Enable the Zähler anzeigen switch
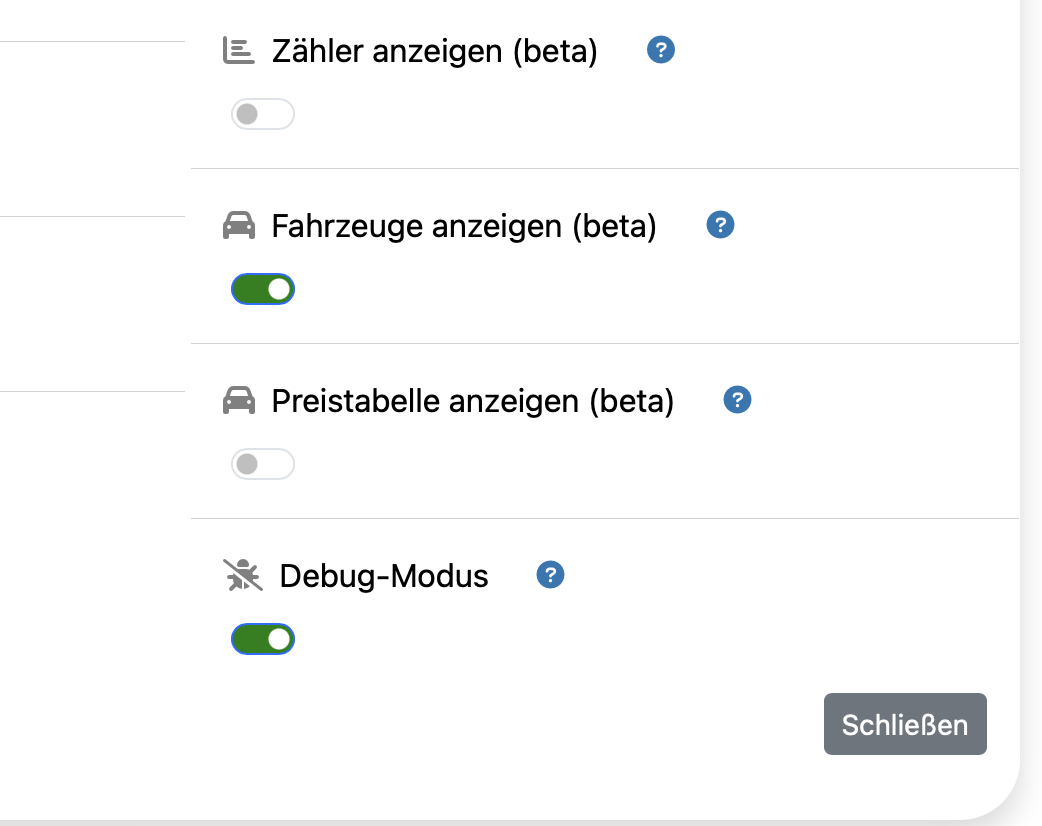The height and width of the screenshot is (826, 1042). (263, 114)
